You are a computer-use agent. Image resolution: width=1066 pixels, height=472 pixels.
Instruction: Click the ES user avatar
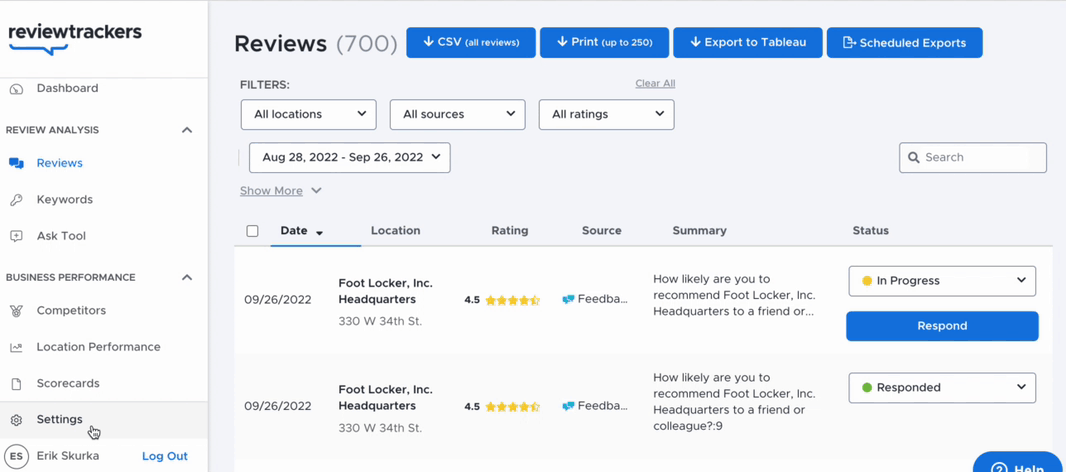[16, 456]
